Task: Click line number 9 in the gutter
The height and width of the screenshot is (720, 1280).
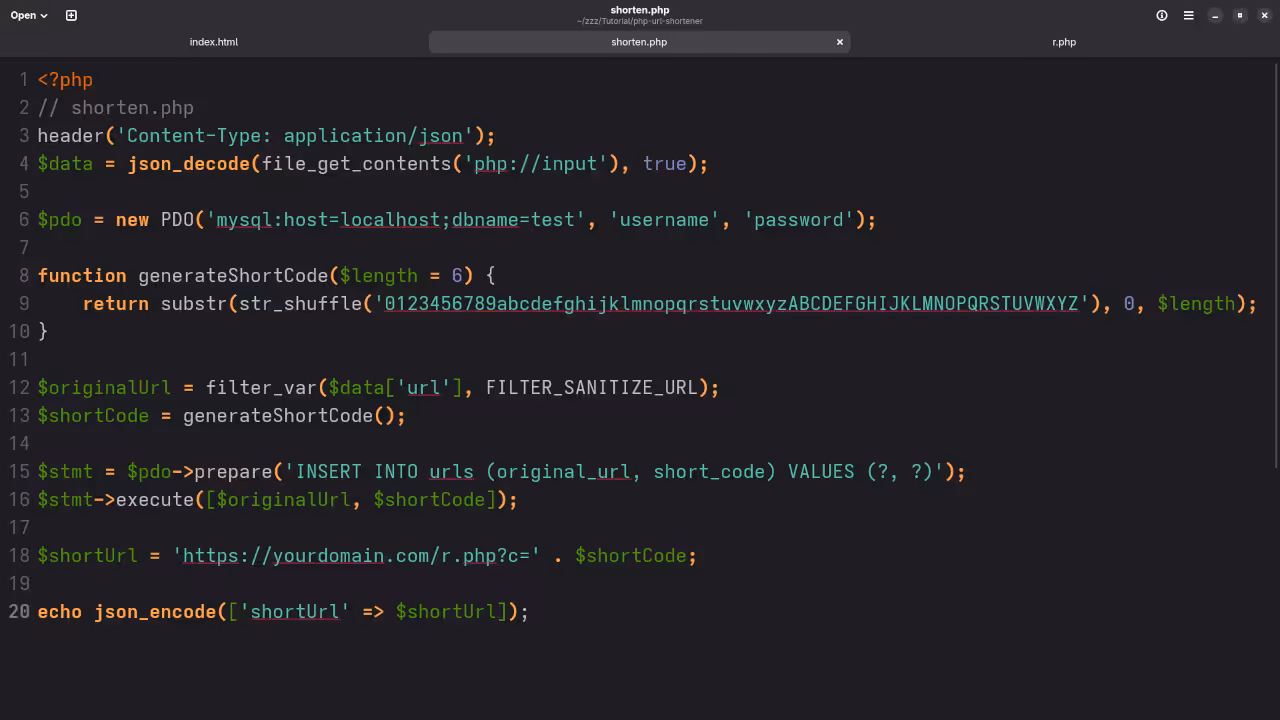Action: click(x=22, y=303)
